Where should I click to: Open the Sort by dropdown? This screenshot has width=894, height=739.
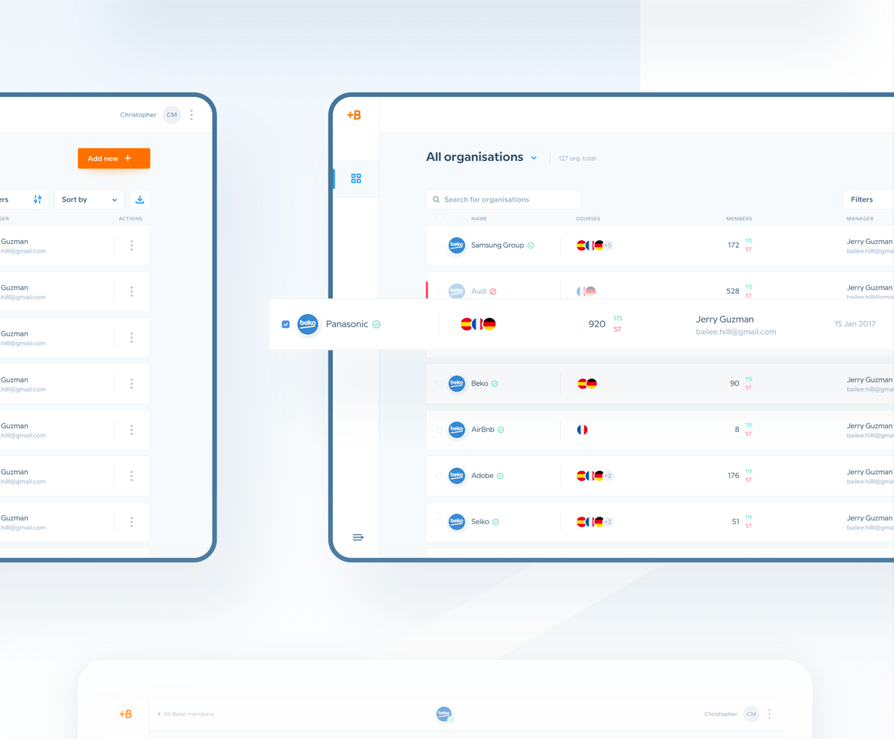pos(89,200)
